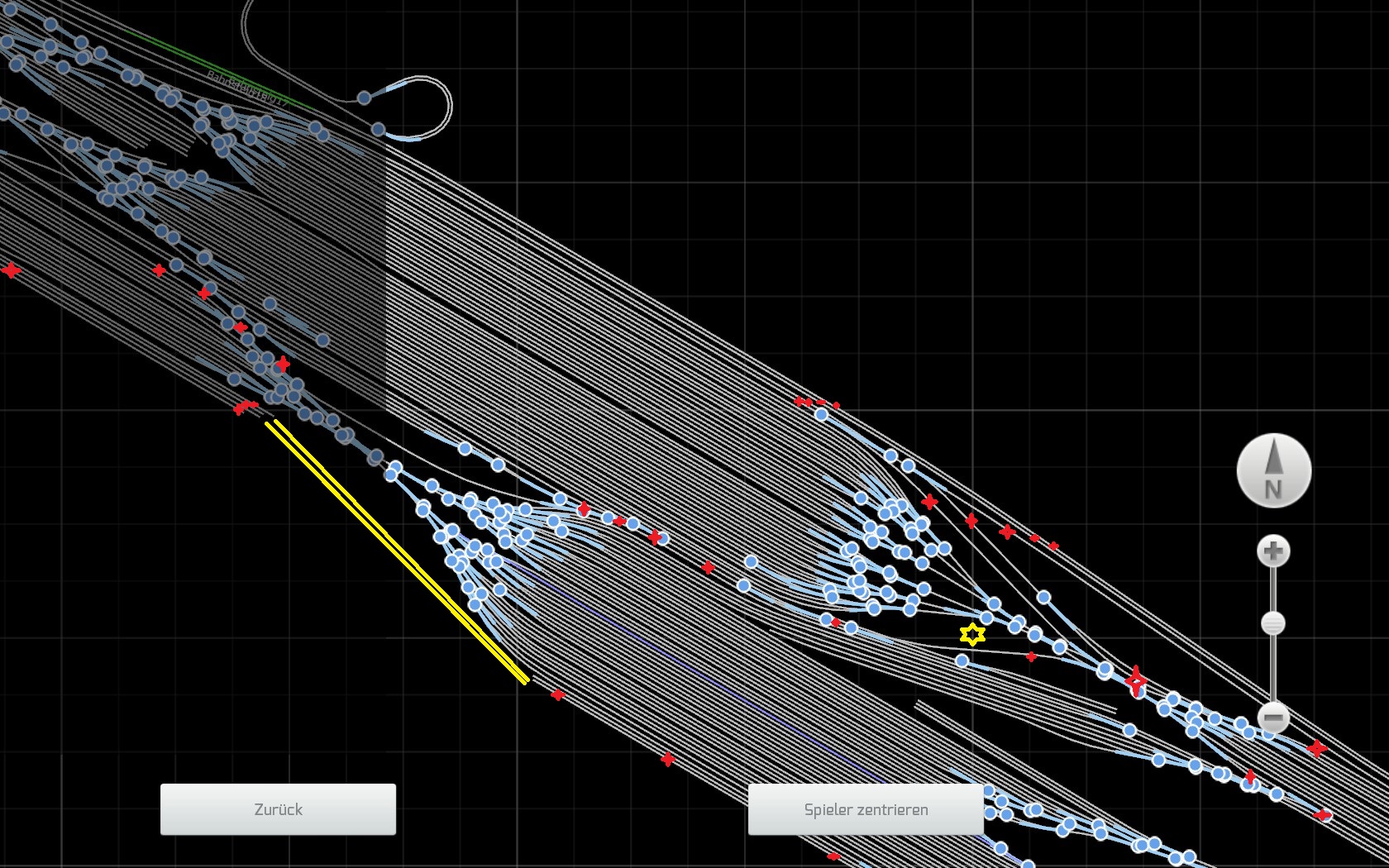The image size is (1389, 868).
Task: Click the red signal just below the yellow track's end
Action: click(x=558, y=695)
